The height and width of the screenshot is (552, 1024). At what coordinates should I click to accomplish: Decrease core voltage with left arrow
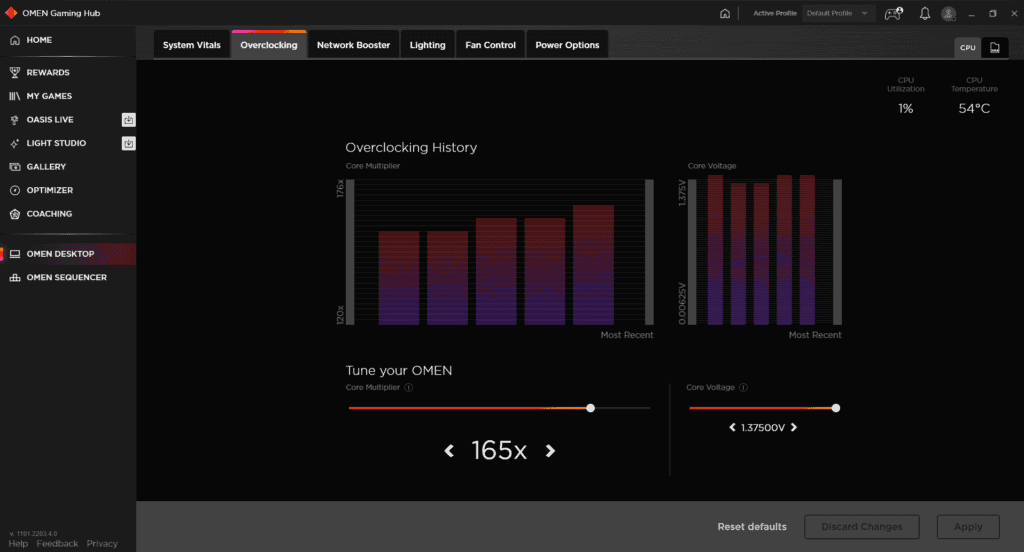click(732, 427)
